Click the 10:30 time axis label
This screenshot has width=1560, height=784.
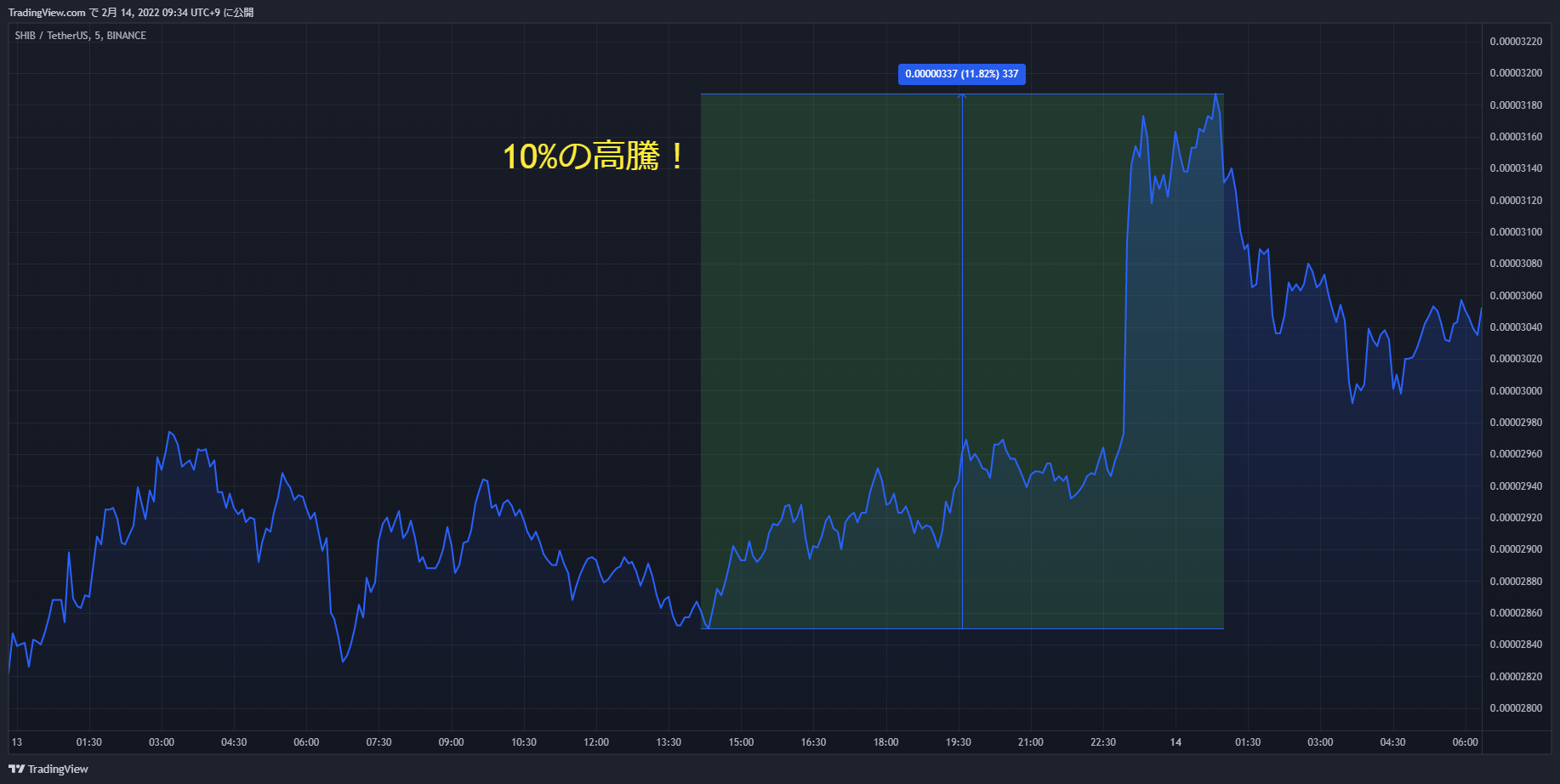point(524,742)
